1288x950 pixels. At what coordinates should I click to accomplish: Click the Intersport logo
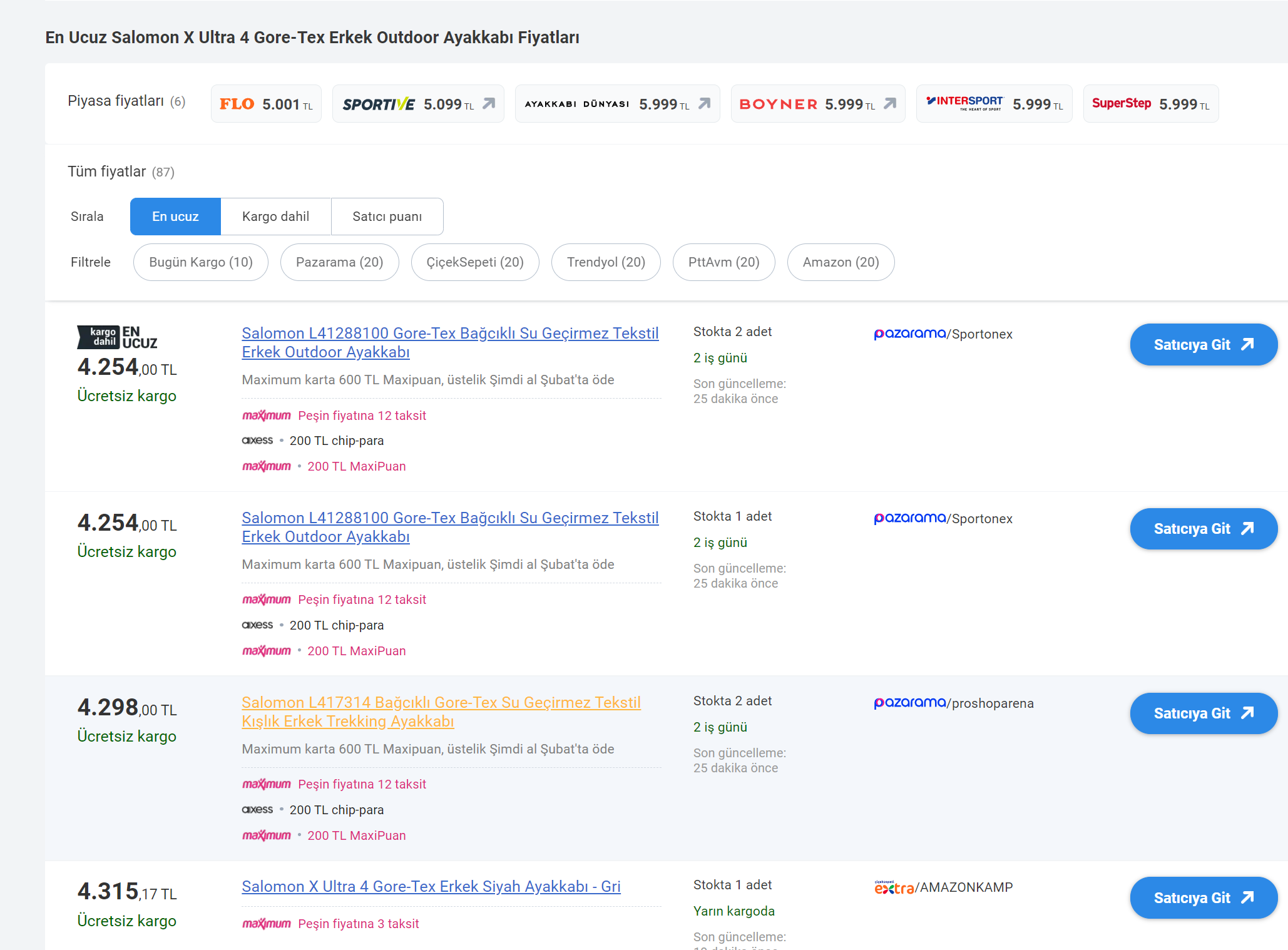tap(964, 103)
